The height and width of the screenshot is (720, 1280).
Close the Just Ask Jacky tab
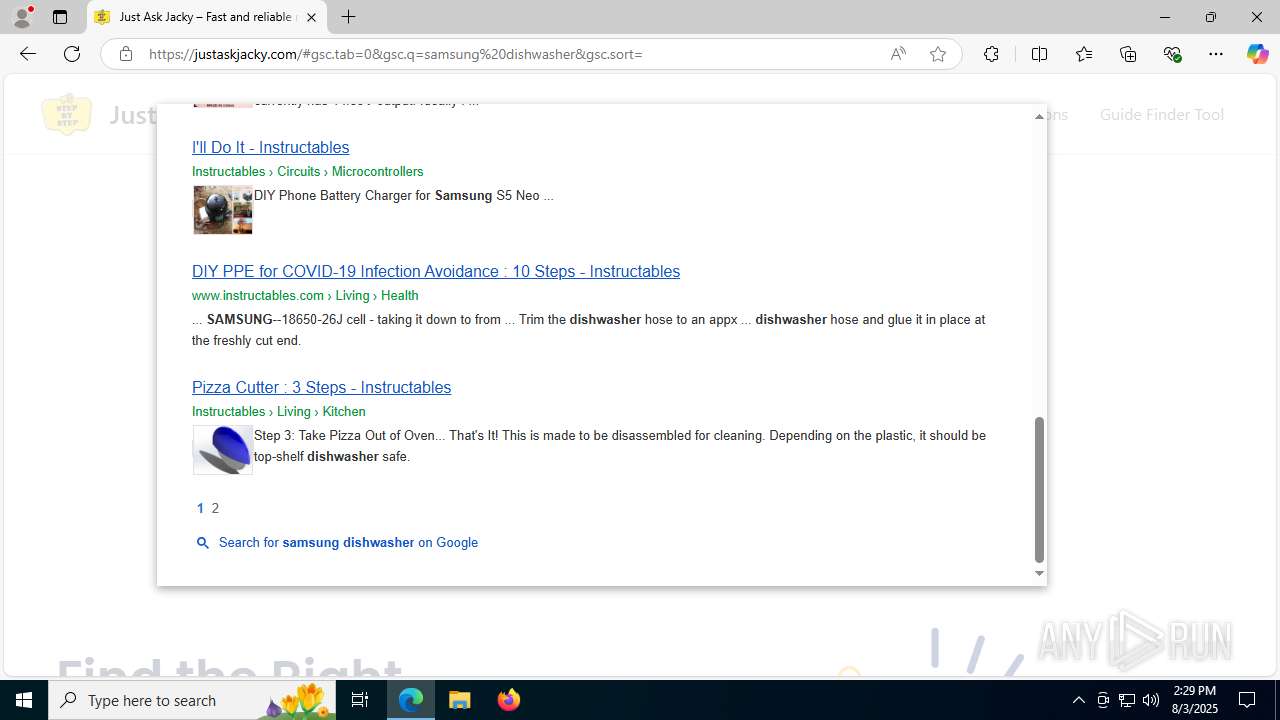pos(311,17)
